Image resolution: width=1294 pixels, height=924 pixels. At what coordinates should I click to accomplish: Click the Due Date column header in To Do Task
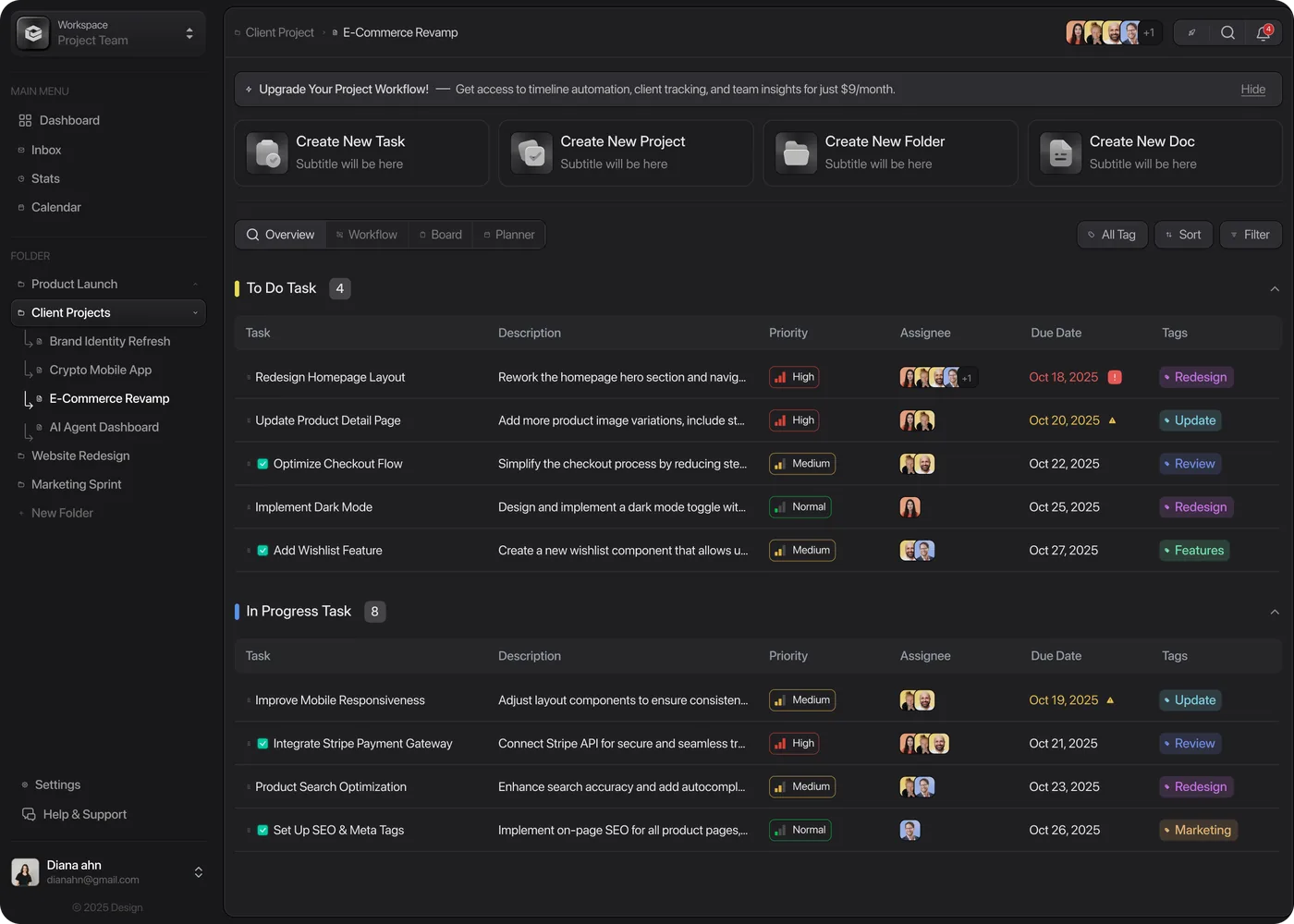pos(1056,333)
